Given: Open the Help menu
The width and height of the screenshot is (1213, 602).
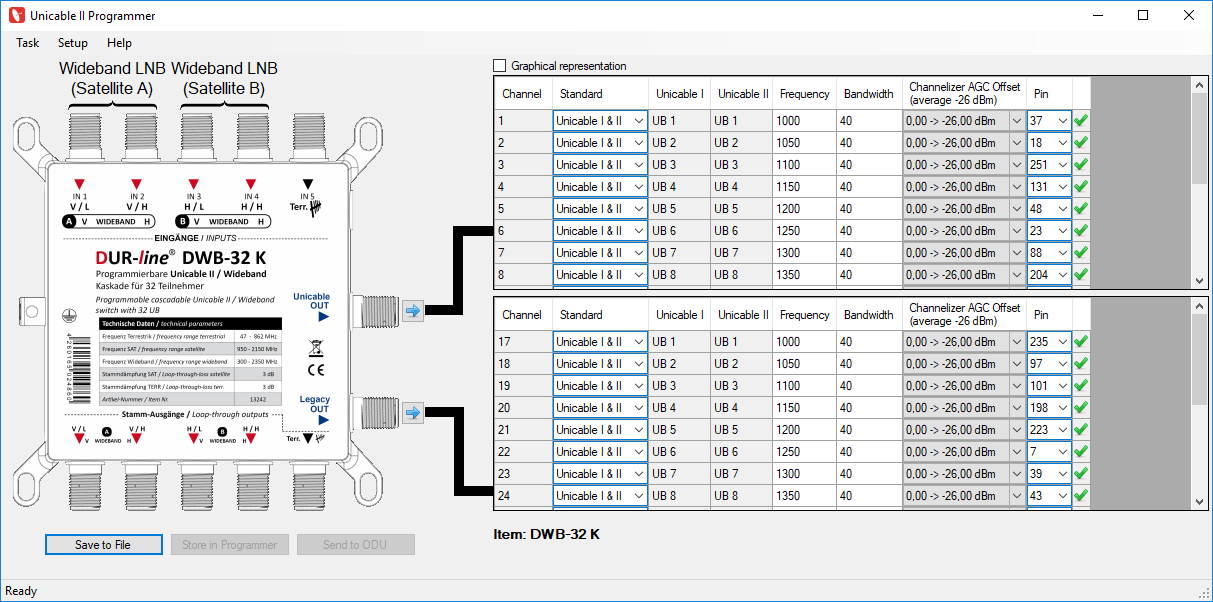Looking at the screenshot, I should click(119, 43).
